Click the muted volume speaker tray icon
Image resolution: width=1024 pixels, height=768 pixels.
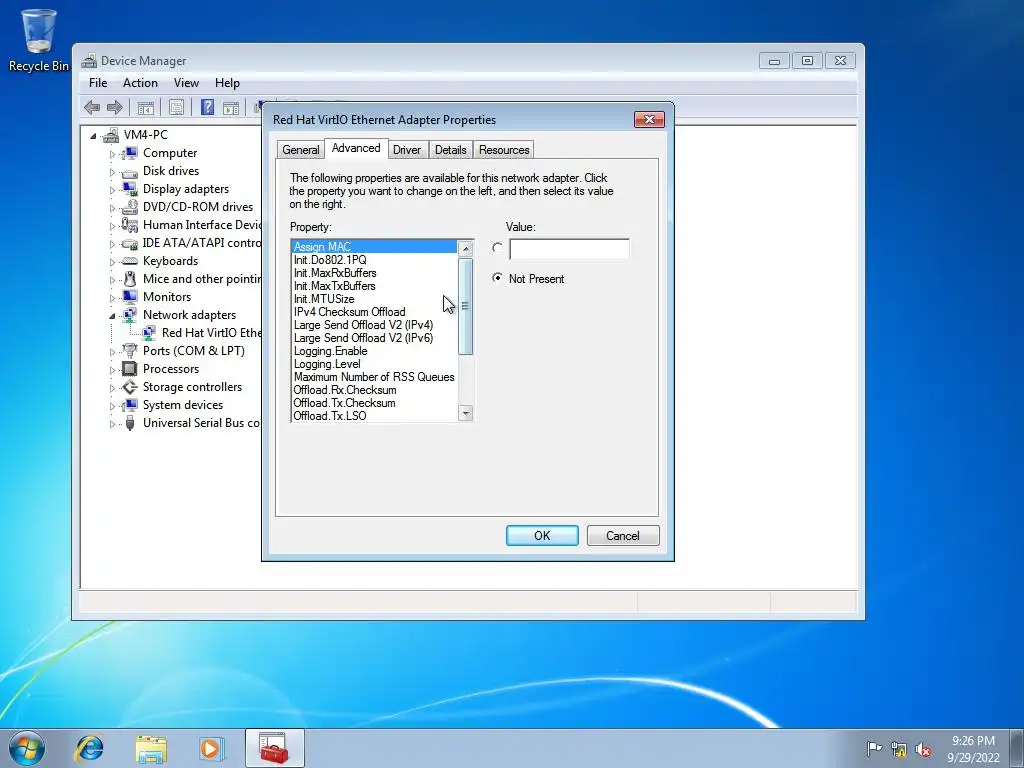coord(923,749)
